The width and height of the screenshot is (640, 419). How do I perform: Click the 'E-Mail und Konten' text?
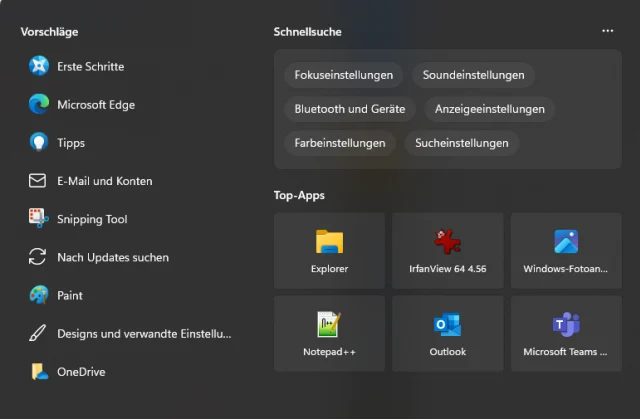104,181
